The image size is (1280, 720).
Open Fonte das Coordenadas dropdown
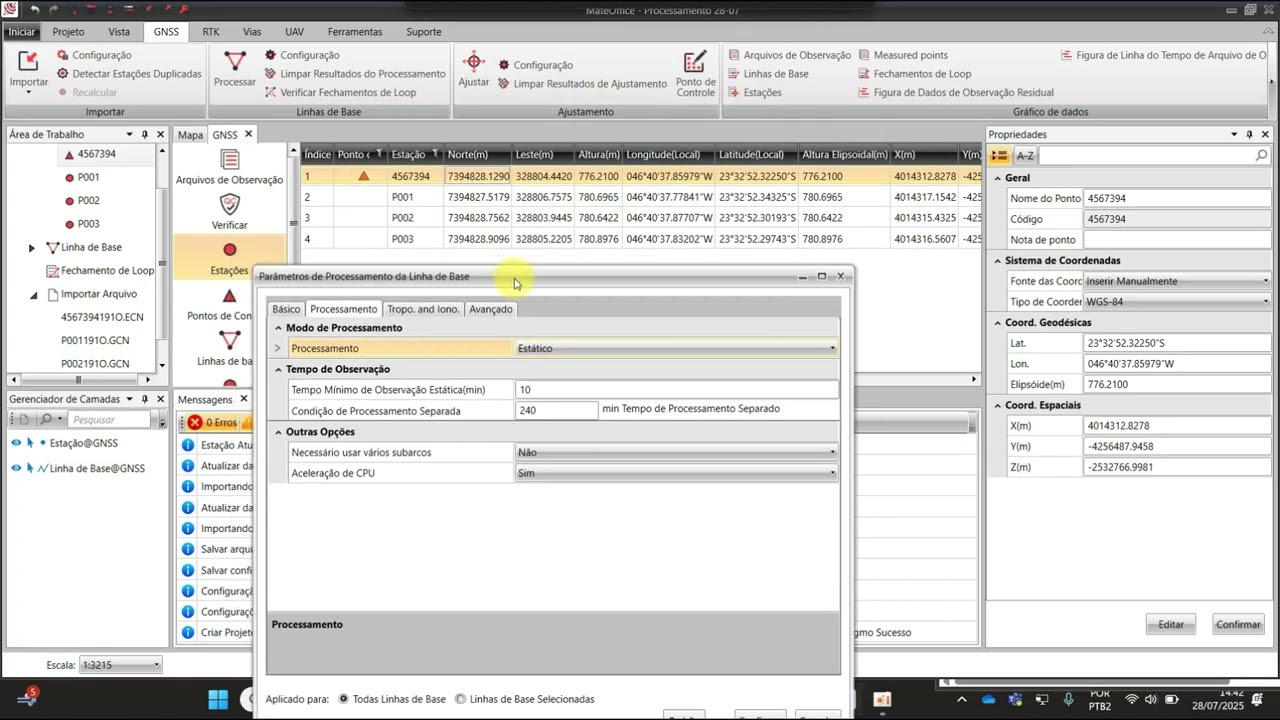click(x=1265, y=281)
